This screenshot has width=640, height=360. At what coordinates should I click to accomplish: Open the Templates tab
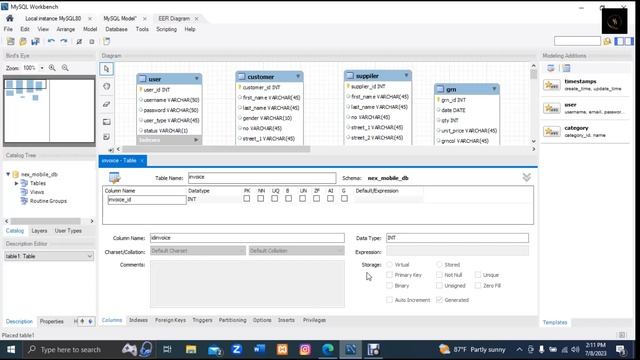click(x=555, y=322)
